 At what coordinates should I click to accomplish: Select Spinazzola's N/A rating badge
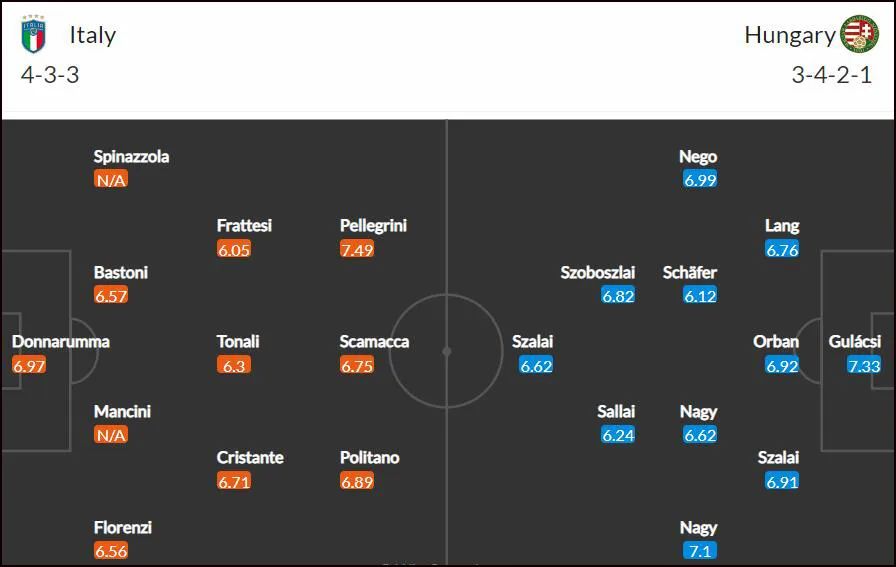pyautogui.click(x=111, y=179)
